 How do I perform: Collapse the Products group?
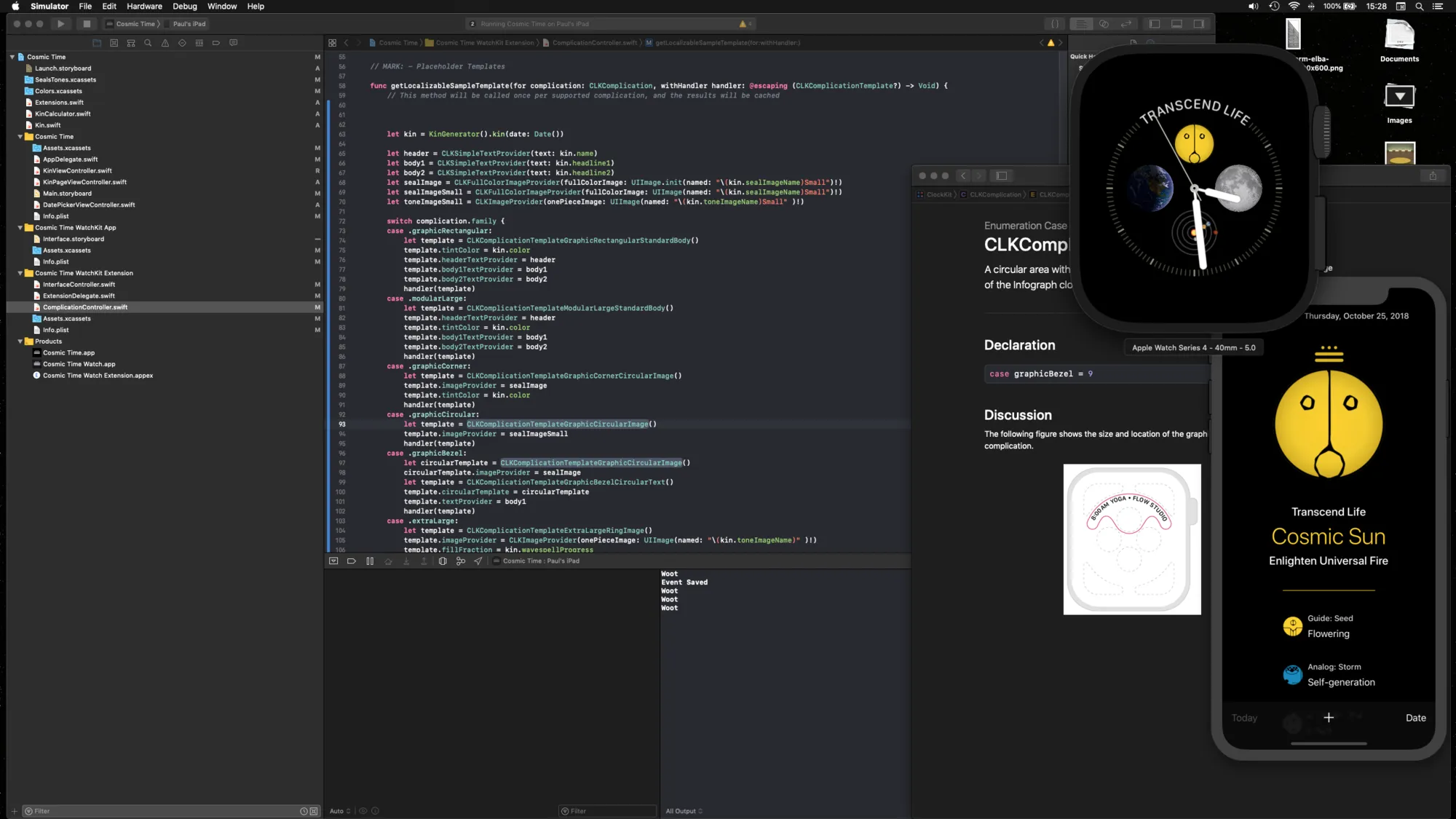[20, 341]
